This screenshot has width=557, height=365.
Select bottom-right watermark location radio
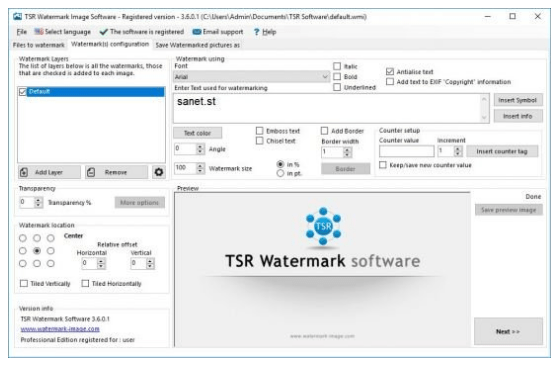point(51,263)
